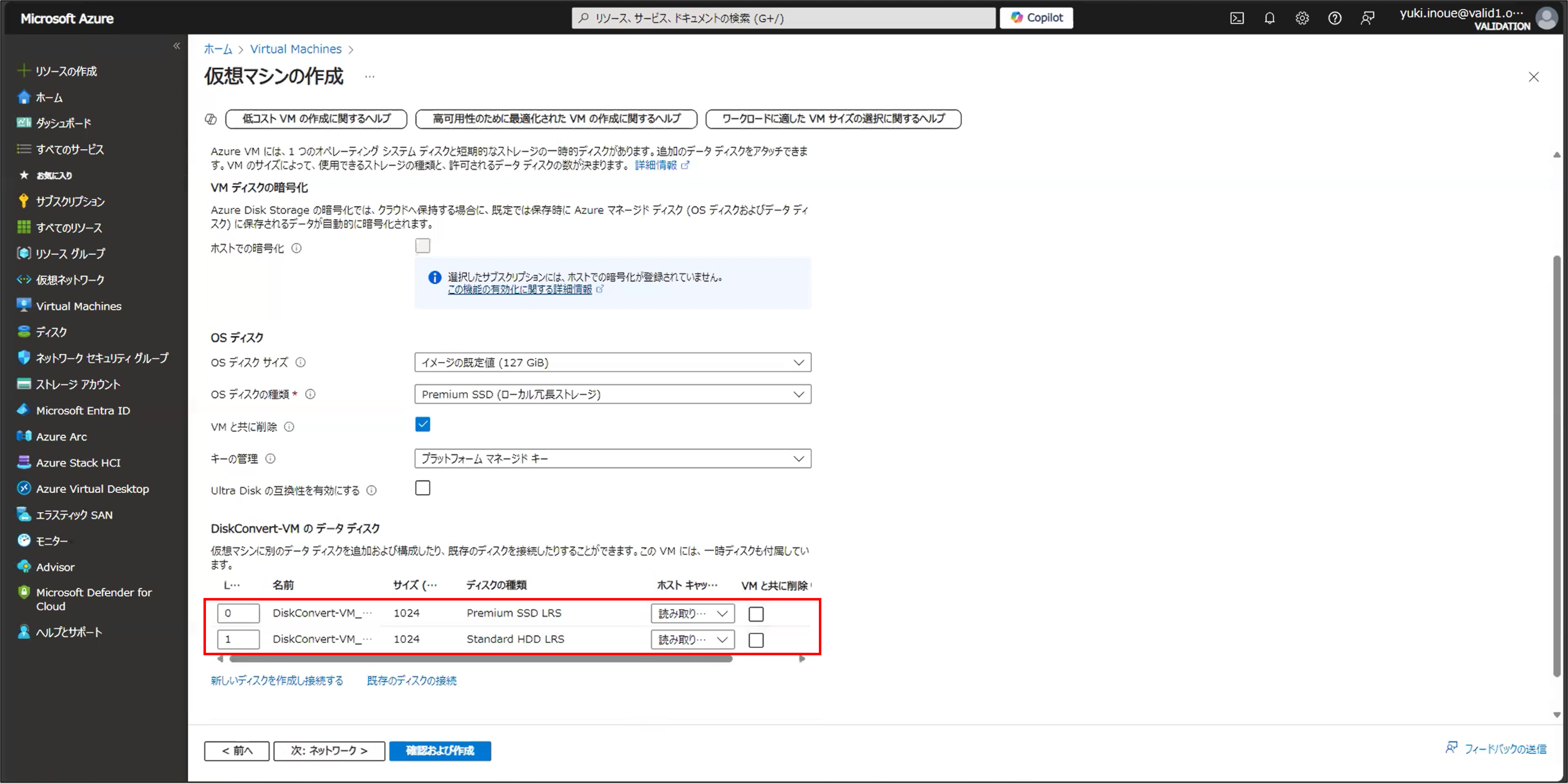Open the notifications bell
Image resolution: width=1568 pixels, height=783 pixels.
coord(1269,18)
